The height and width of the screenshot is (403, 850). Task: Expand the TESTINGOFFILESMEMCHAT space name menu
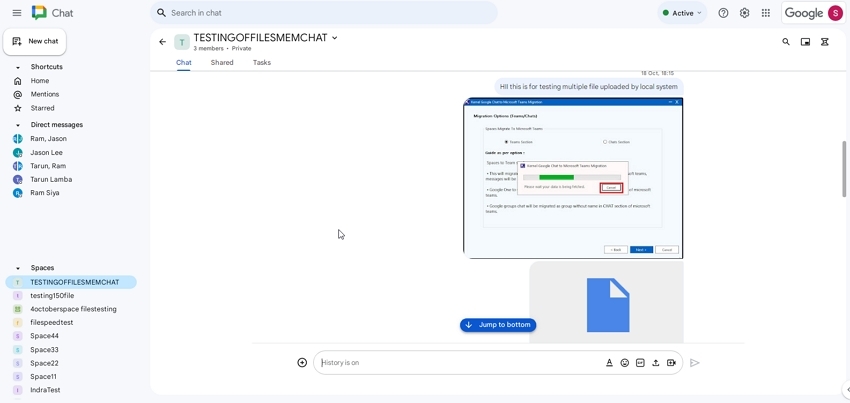[334, 37]
